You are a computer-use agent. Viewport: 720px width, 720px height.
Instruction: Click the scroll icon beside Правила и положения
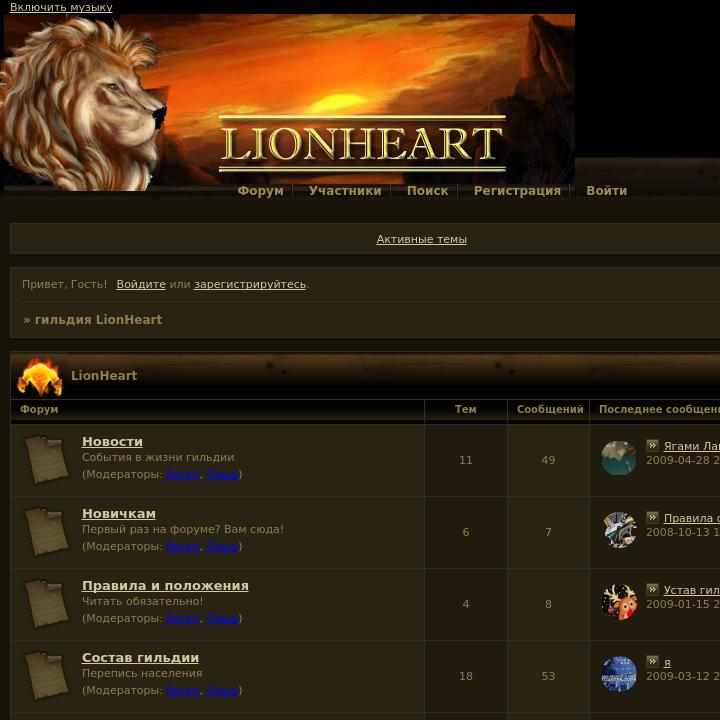(x=46, y=604)
